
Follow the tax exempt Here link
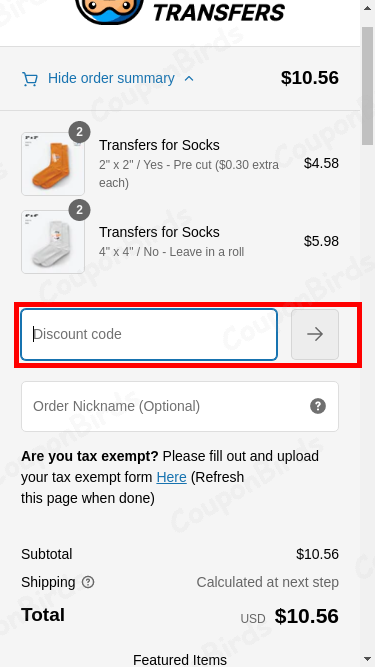pyautogui.click(x=171, y=477)
